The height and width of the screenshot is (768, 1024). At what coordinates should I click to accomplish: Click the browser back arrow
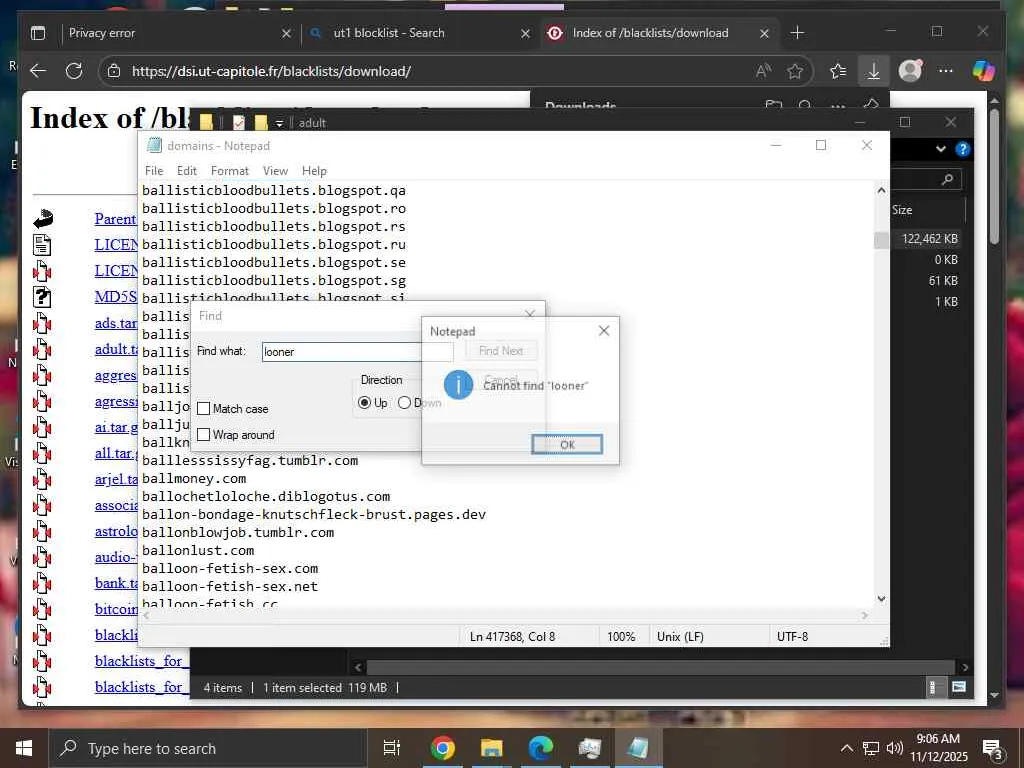pos(39,71)
